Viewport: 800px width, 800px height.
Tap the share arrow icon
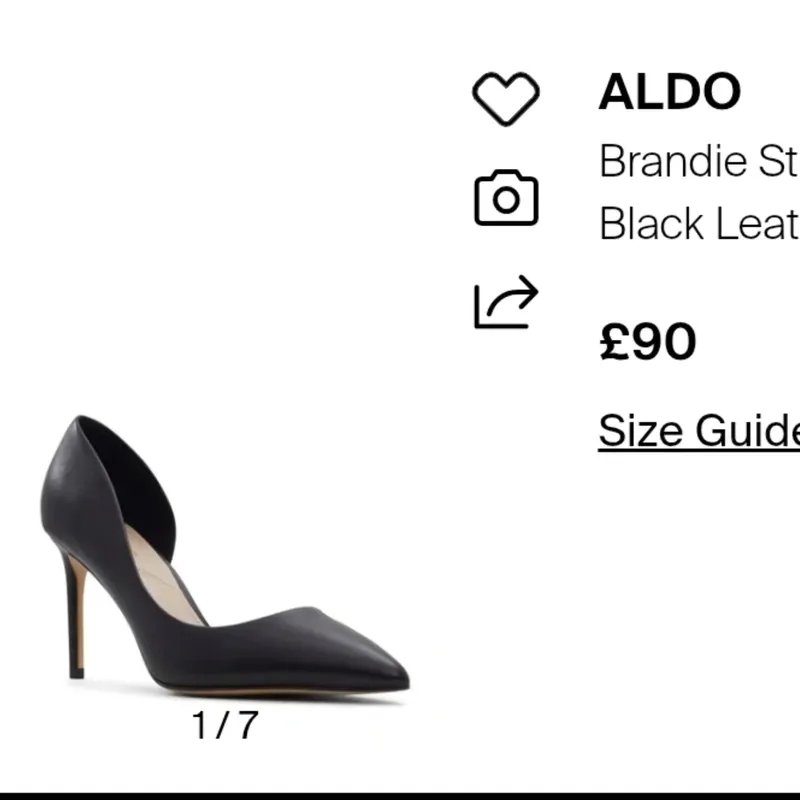(505, 303)
